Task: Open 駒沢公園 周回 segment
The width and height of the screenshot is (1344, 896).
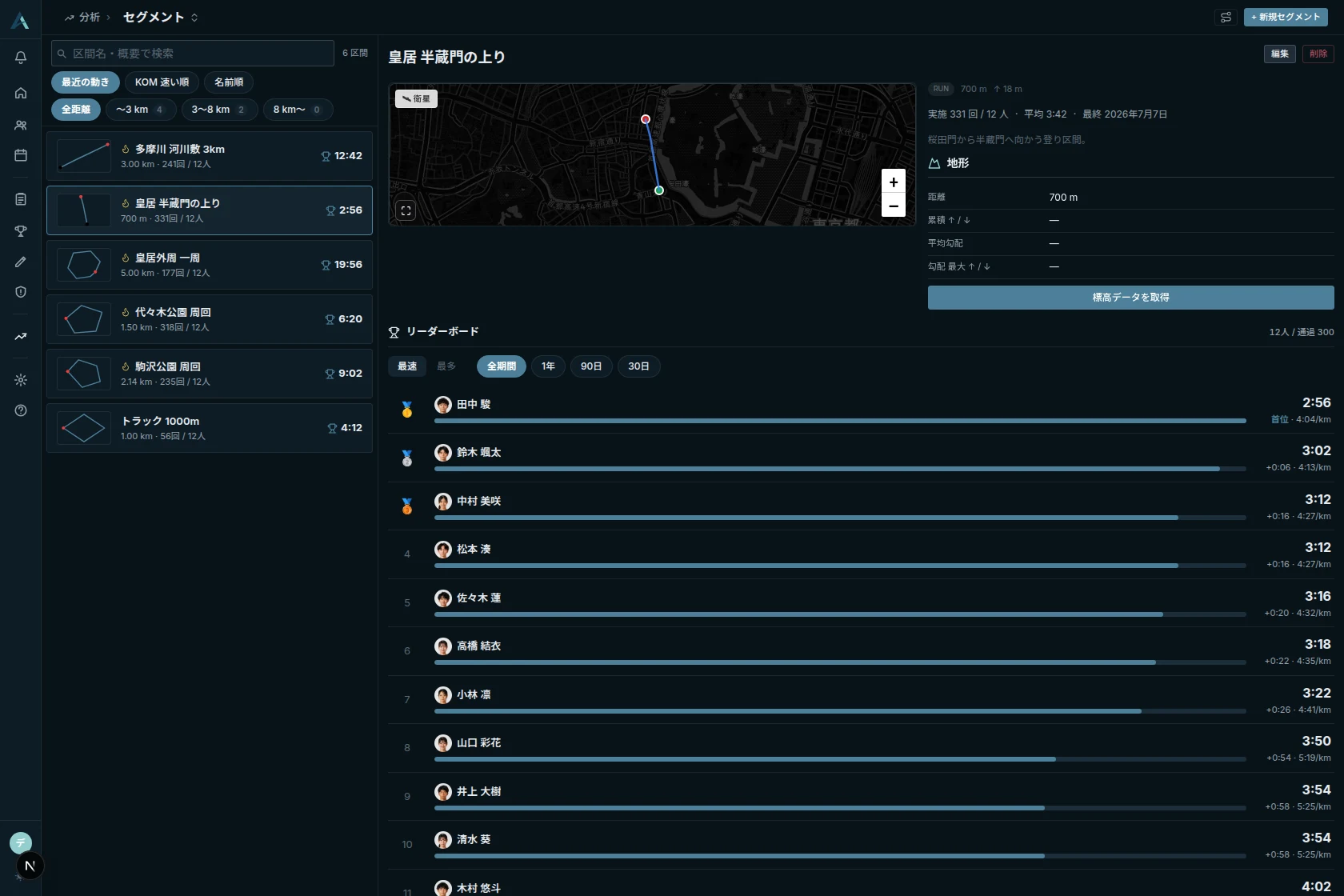Action: tap(210, 374)
